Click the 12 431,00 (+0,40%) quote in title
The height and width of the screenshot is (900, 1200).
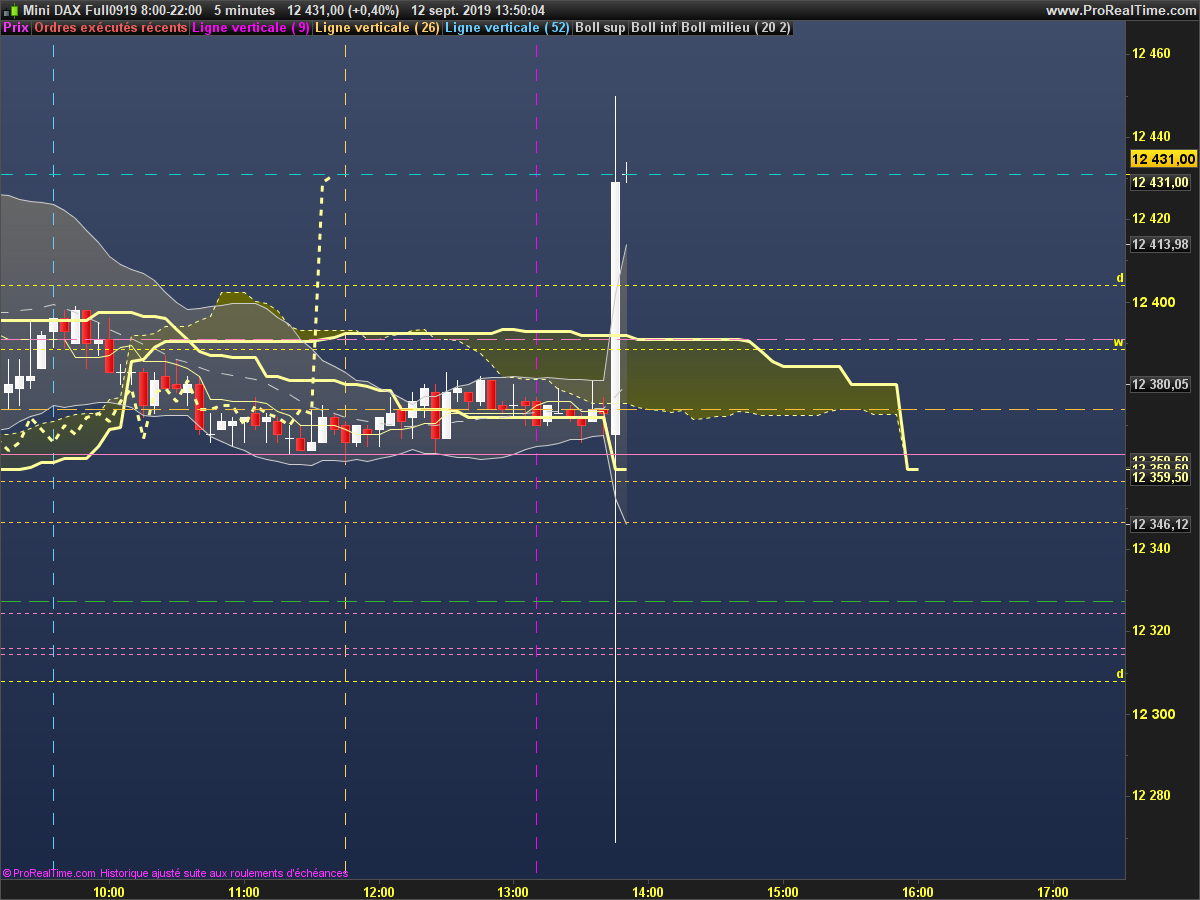click(x=343, y=10)
